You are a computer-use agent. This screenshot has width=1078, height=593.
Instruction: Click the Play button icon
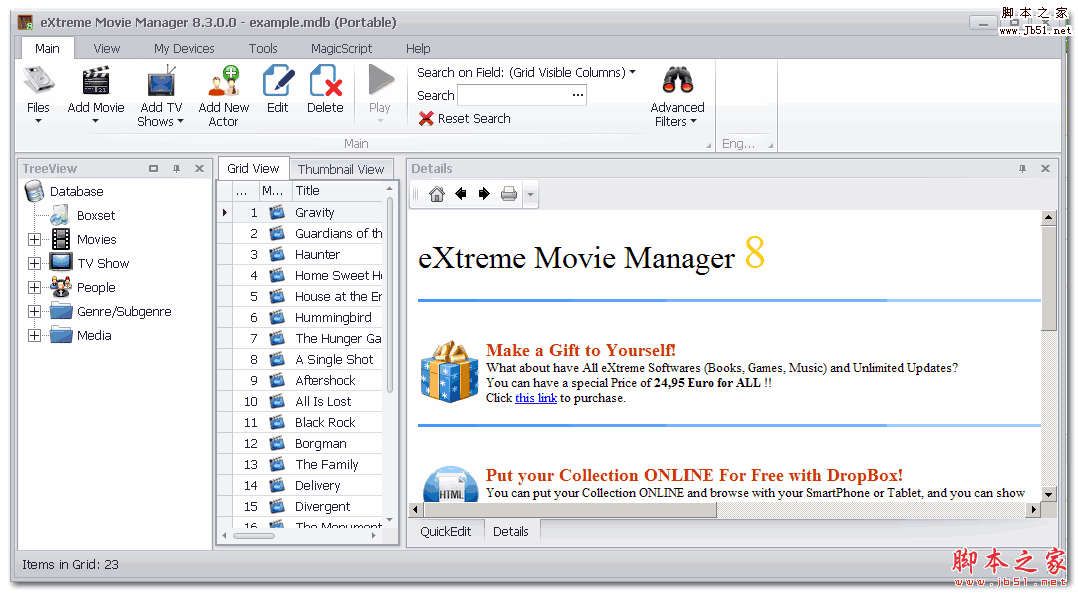click(x=380, y=80)
